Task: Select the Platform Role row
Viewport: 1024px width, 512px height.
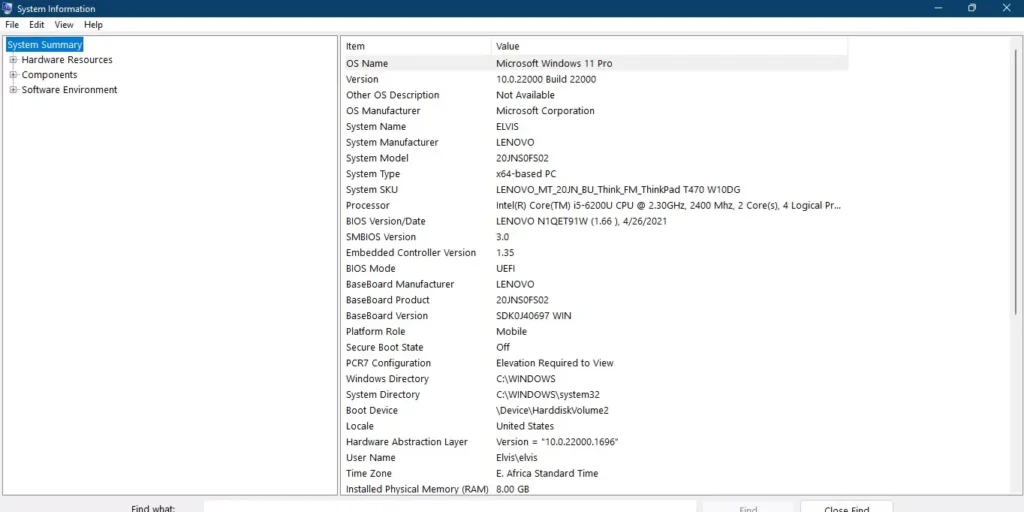Action: (595, 331)
